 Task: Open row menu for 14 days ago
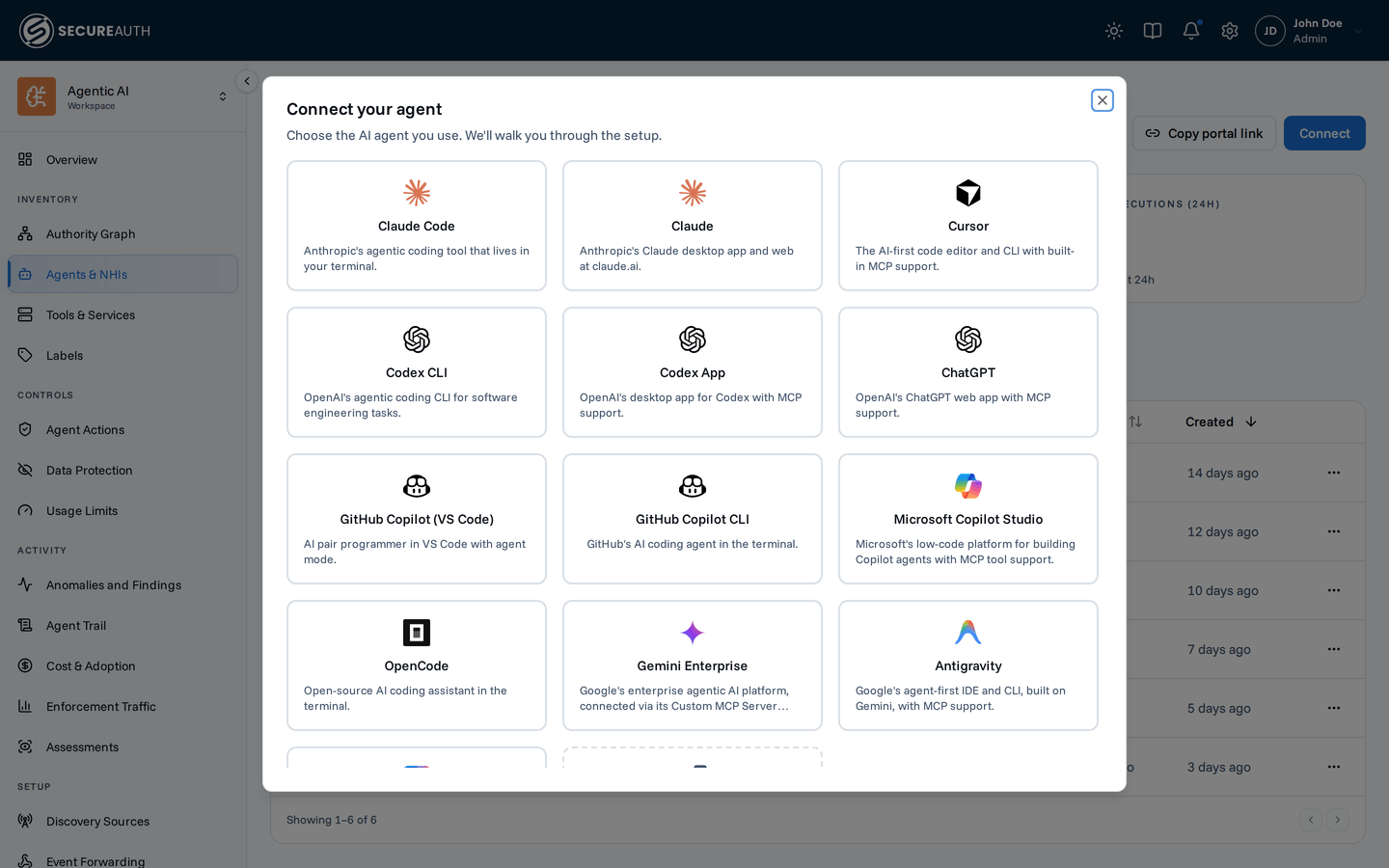coord(1334,473)
